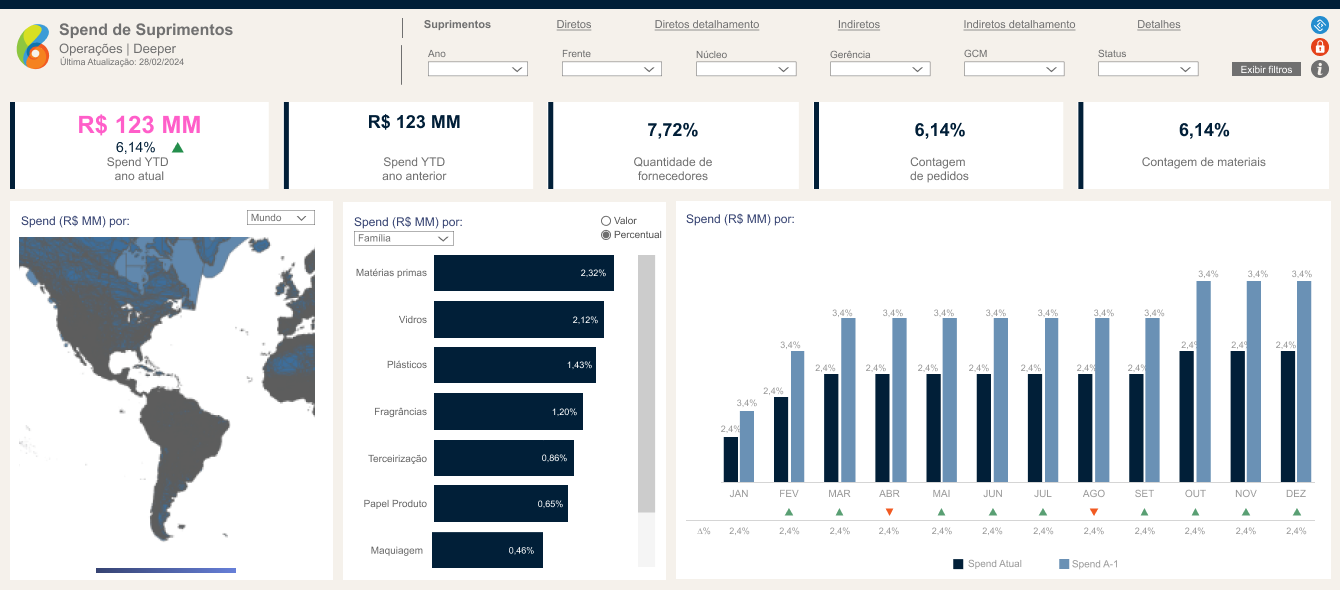Select the Percentual radio button
The height and width of the screenshot is (590, 1340).
[x=606, y=235]
